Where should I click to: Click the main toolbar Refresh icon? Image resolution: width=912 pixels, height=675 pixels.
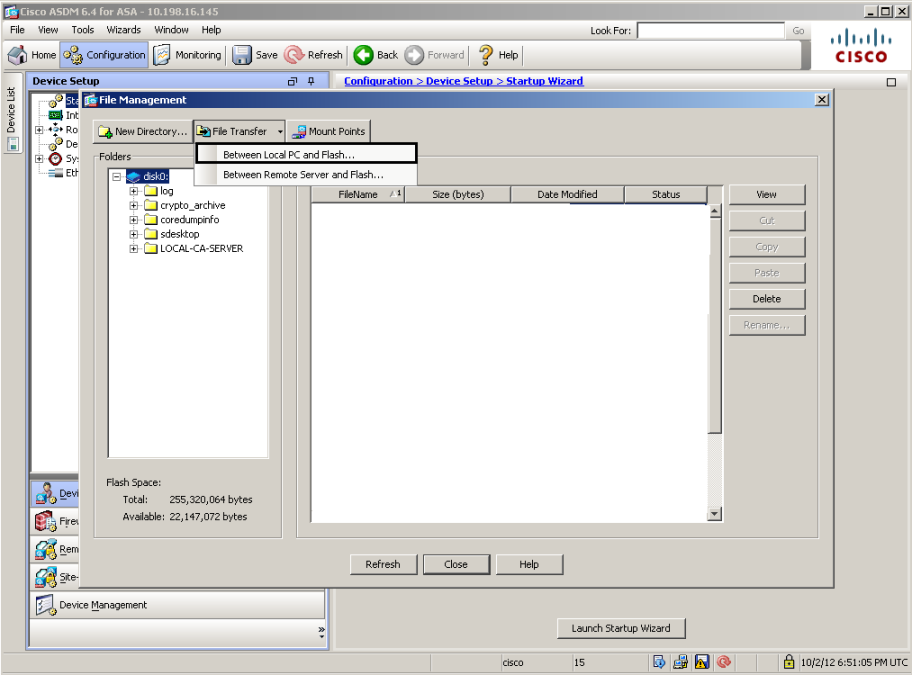click(294, 55)
